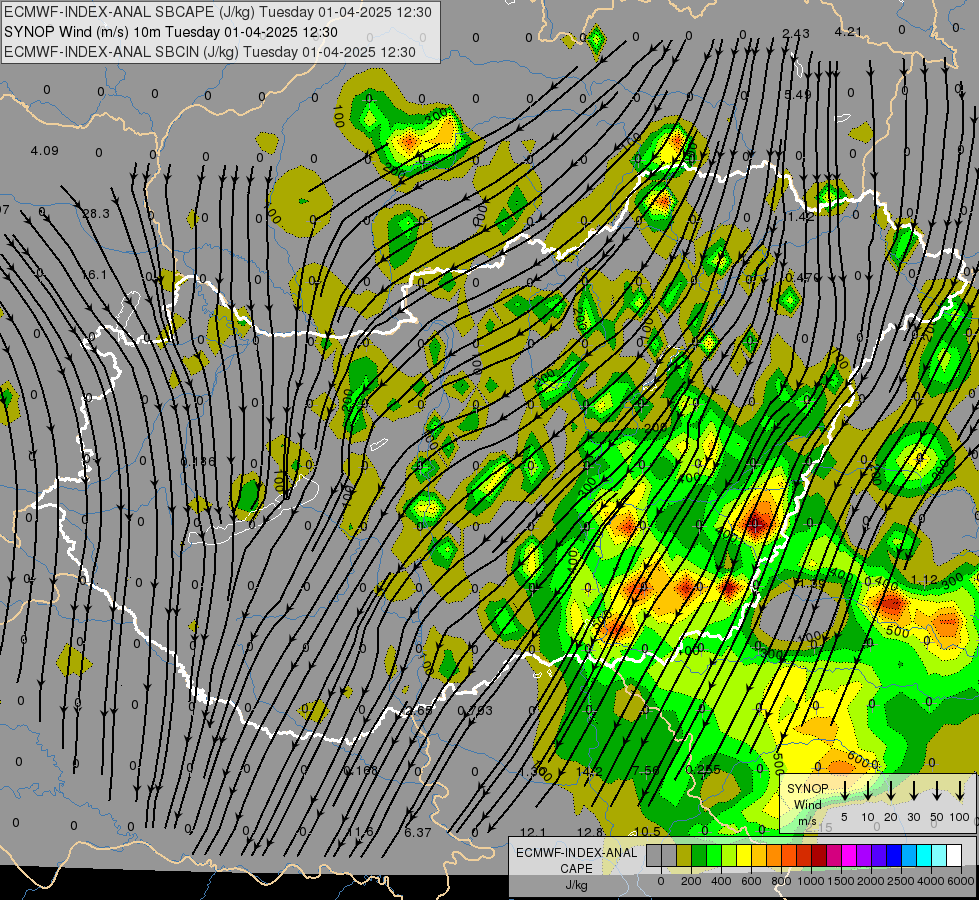Click the '14.2' value on the map
Viewport: 979px width, 900px height.
click(589, 771)
